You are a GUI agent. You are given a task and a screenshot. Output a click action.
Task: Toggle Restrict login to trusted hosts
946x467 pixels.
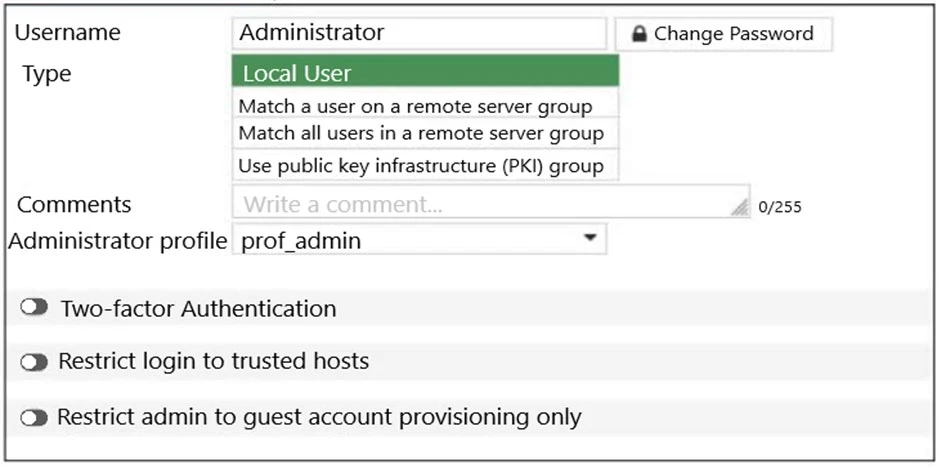35,363
